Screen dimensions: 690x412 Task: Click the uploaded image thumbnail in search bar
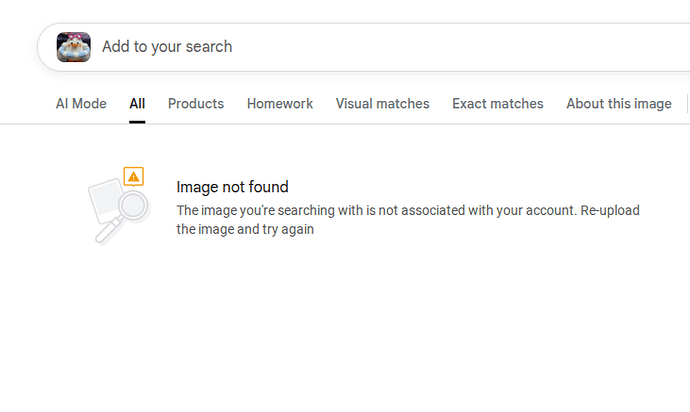[74, 47]
